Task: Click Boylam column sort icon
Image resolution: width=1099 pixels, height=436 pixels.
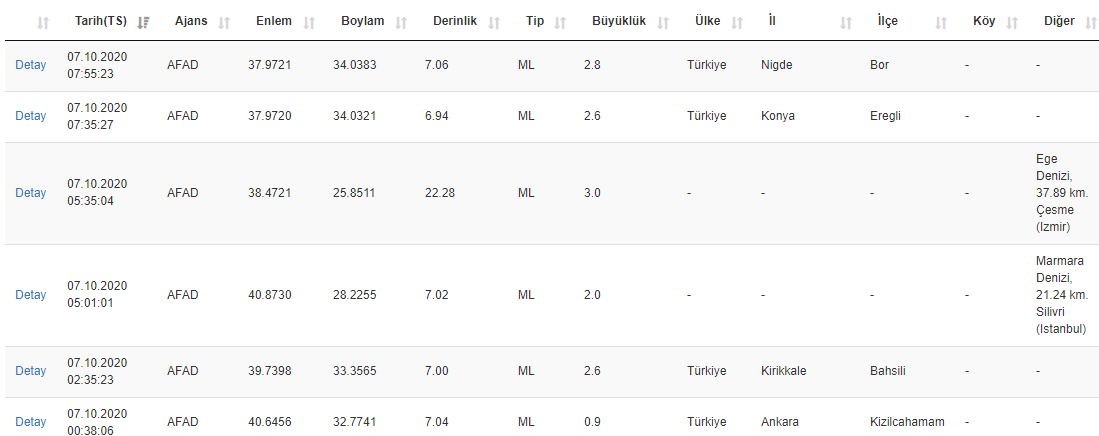Action: coord(400,22)
